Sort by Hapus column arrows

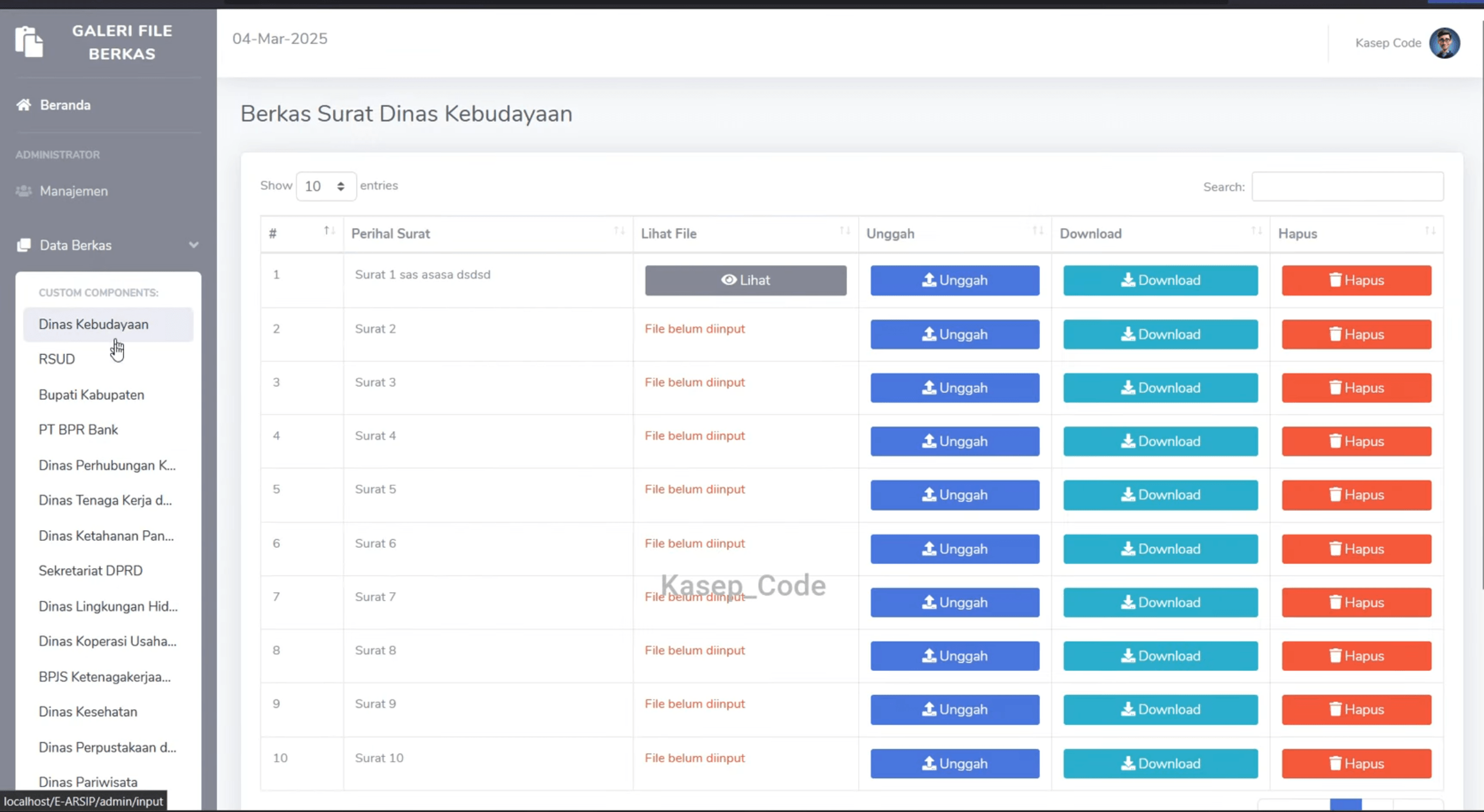(x=1430, y=231)
